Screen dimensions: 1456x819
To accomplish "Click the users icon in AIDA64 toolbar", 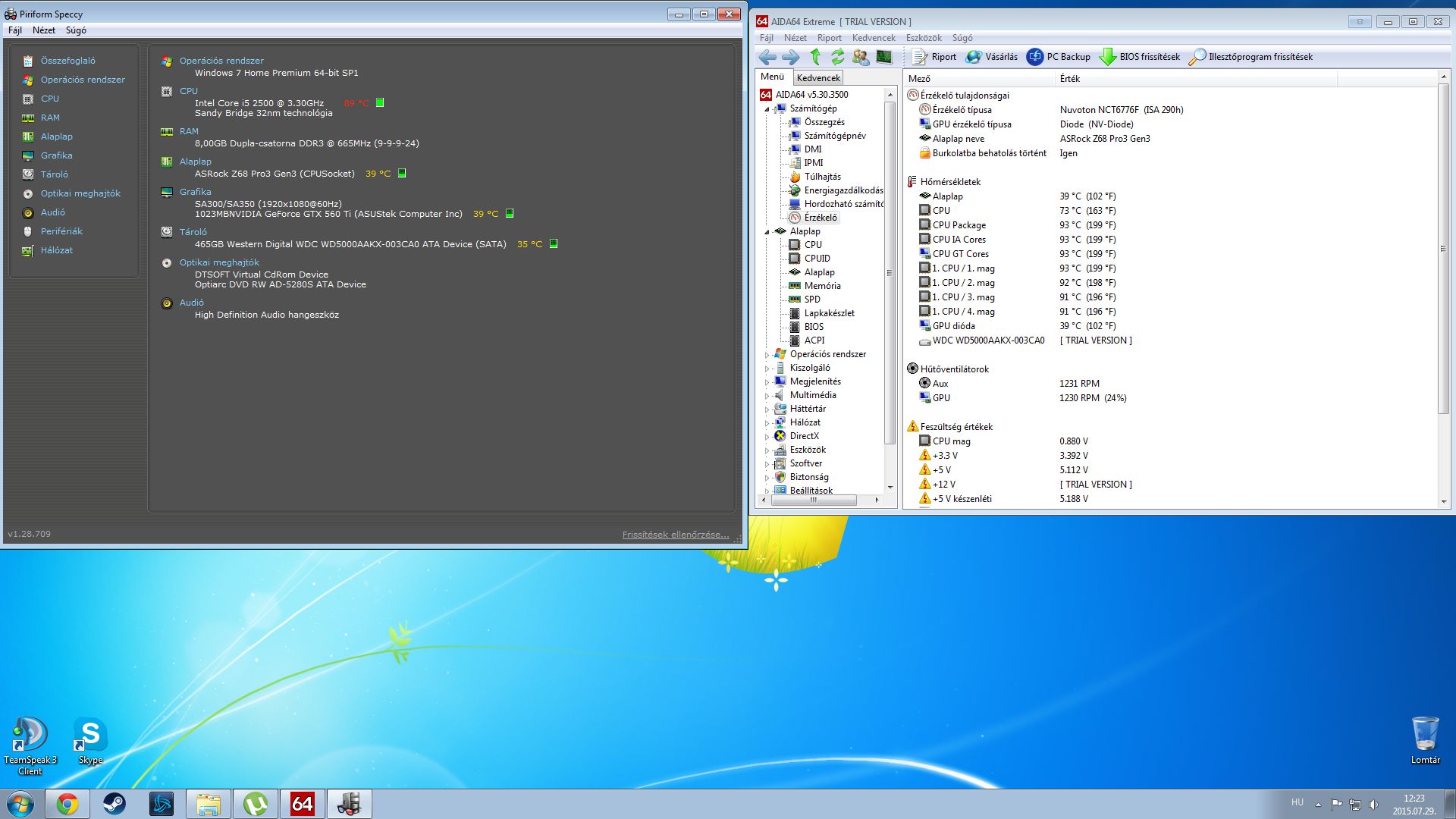I will click(861, 57).
